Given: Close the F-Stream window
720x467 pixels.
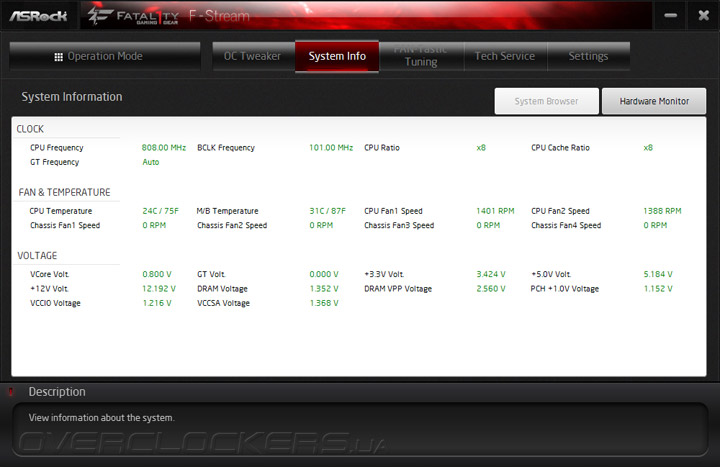Looking at the screenshot, I should (x=703, y=15).
